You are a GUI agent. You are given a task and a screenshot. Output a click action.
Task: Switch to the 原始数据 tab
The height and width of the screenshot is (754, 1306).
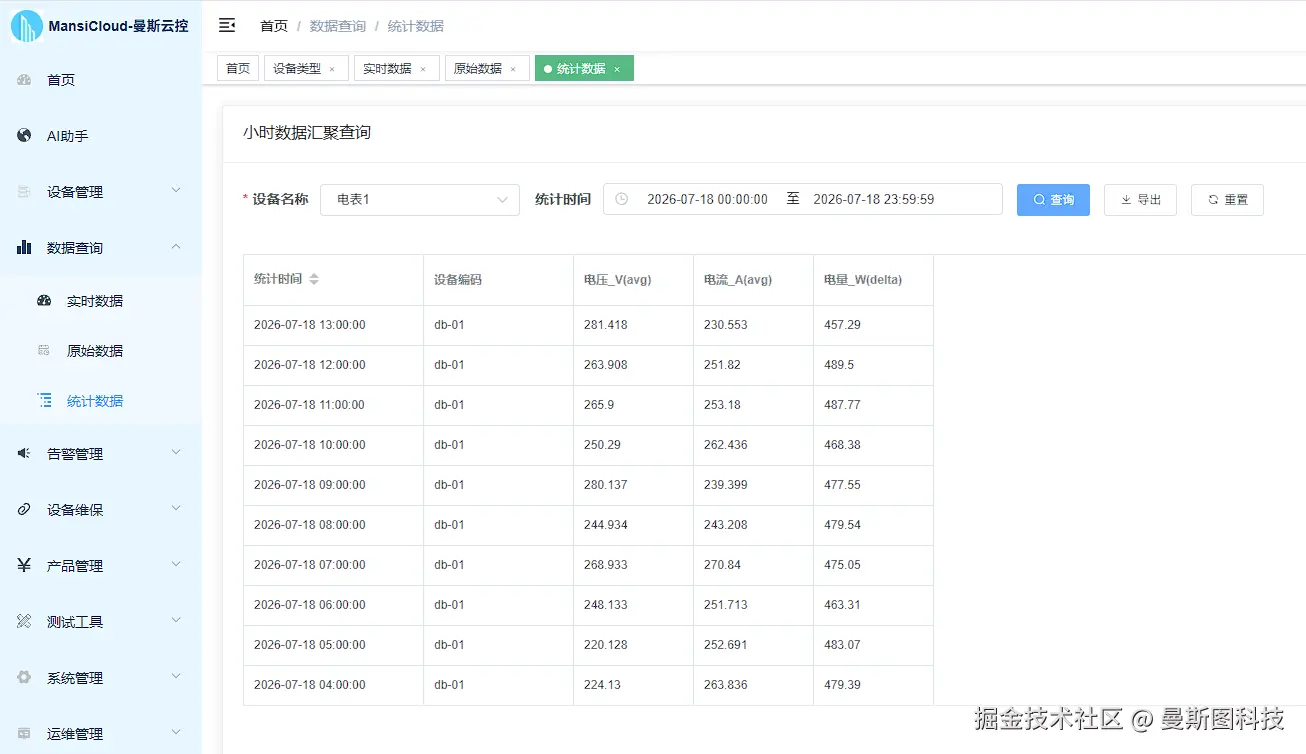(487, 68)
